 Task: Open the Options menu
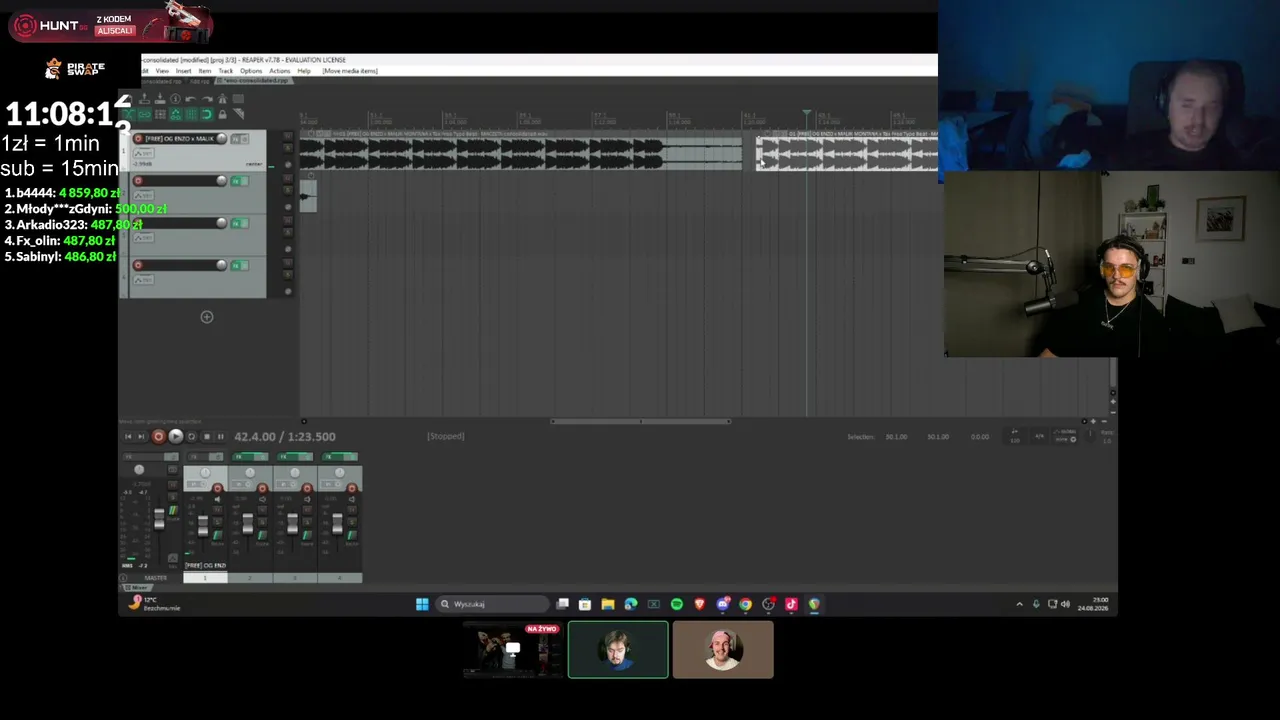click(x=251, y=71)
